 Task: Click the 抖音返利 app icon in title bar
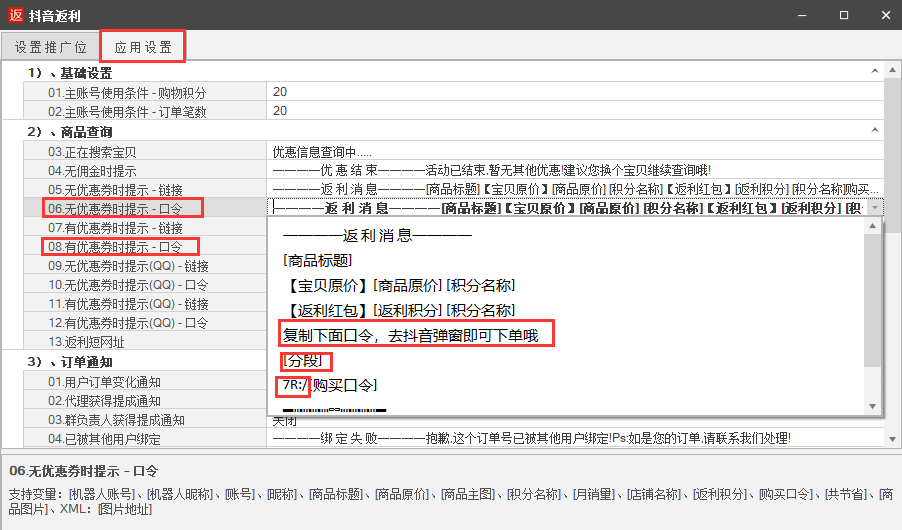point(16,15)
